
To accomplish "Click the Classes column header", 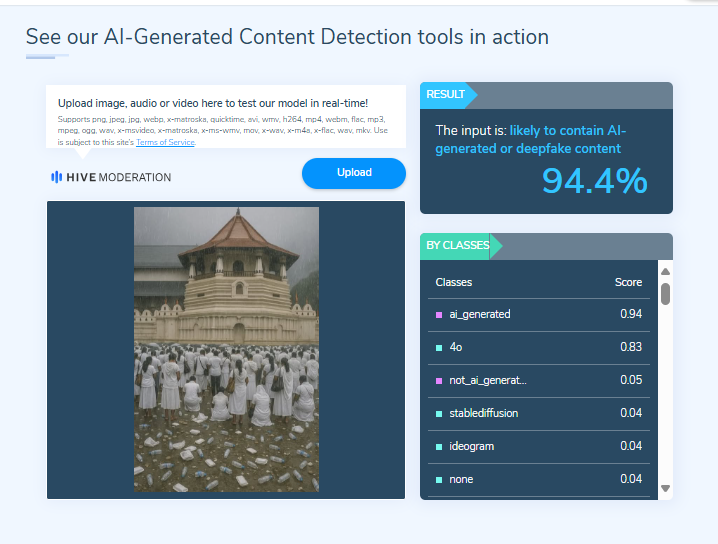I will [453, 282].
